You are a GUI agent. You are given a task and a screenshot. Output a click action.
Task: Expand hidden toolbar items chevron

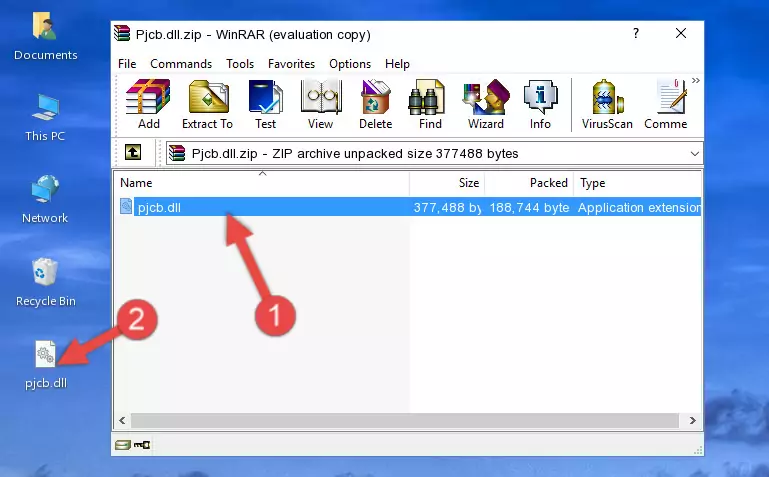click(695, 81)
